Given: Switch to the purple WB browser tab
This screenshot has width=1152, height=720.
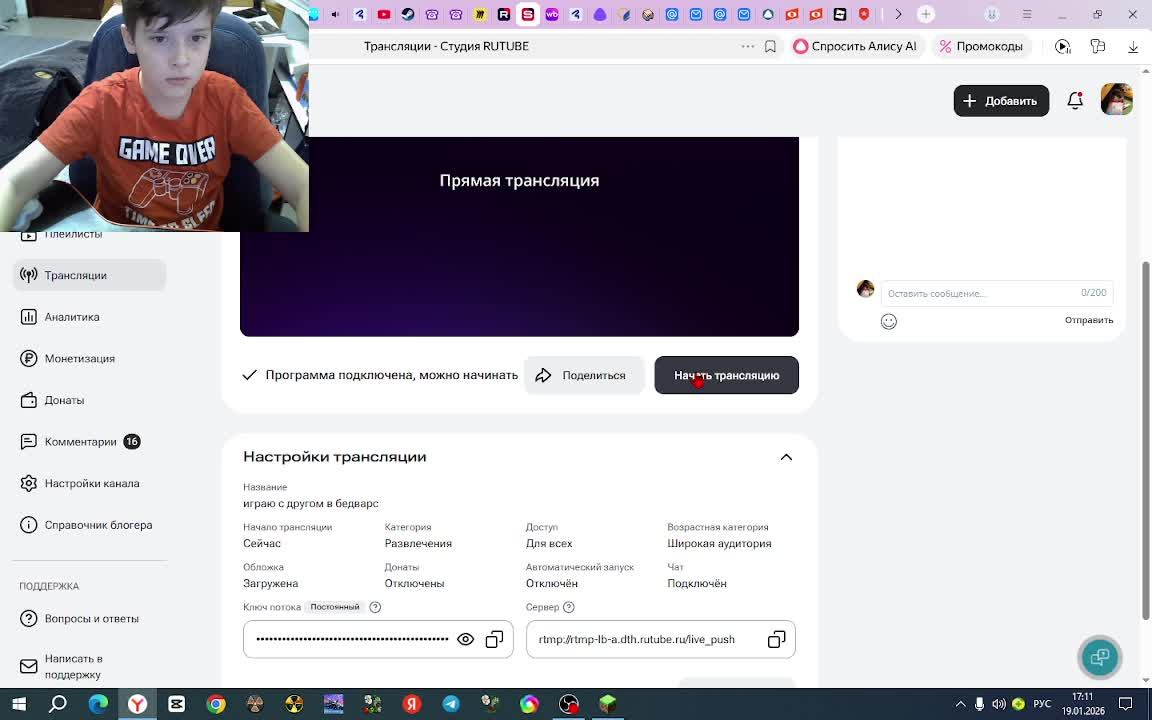Looking at the screenshot, I should pyautogui.click(x=552, y=14).
